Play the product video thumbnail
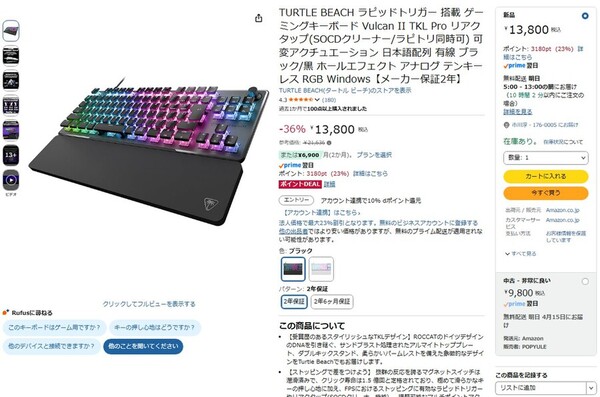Viewport: 600px width, 397px height. [11, 180]
